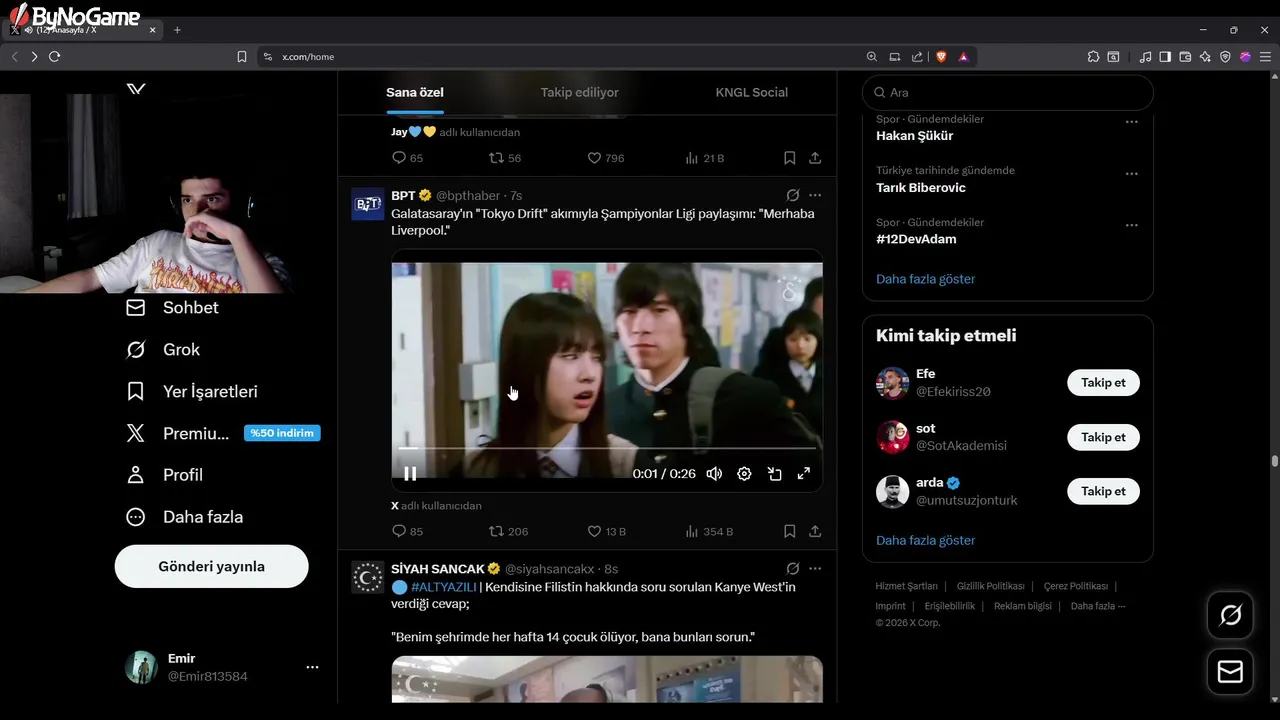Open Premium in the sidebar
This screenshot has height=720, width=1280.
click(222, 433)
